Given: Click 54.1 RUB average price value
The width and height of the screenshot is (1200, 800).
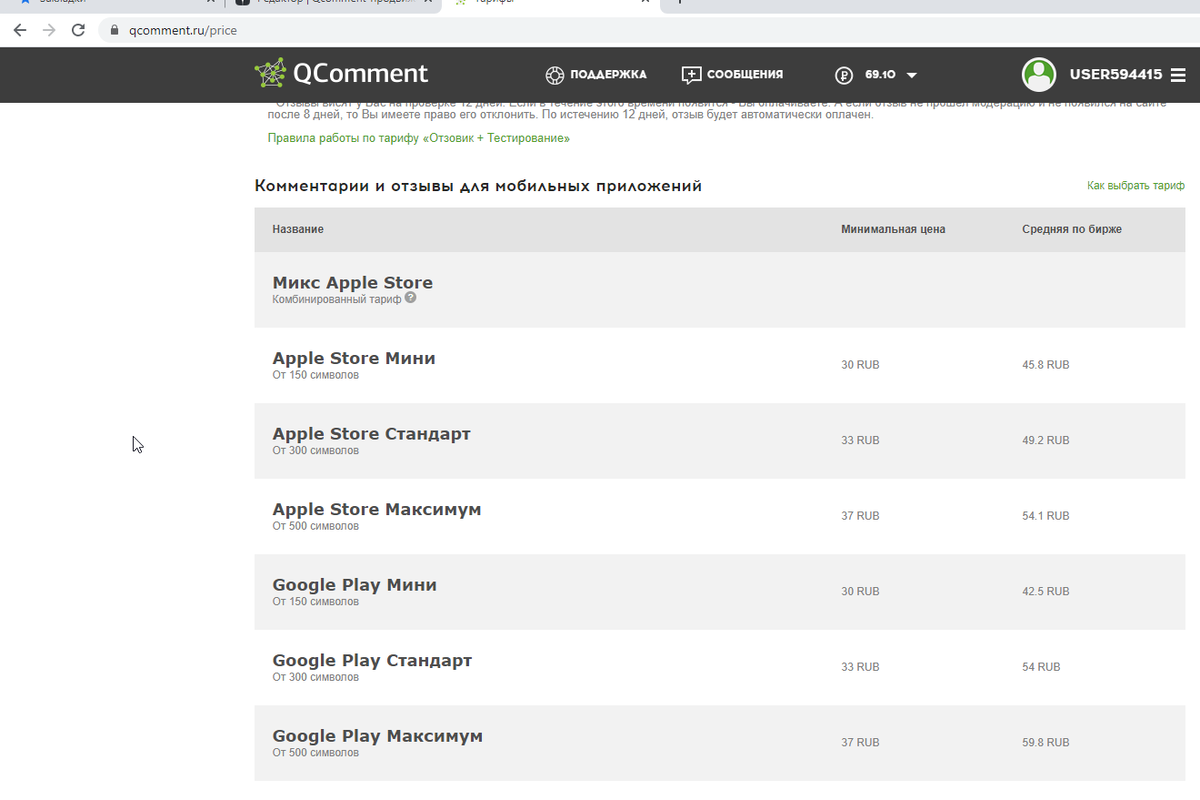Looking at the screenshot, I should click(x=1046, y=516).
